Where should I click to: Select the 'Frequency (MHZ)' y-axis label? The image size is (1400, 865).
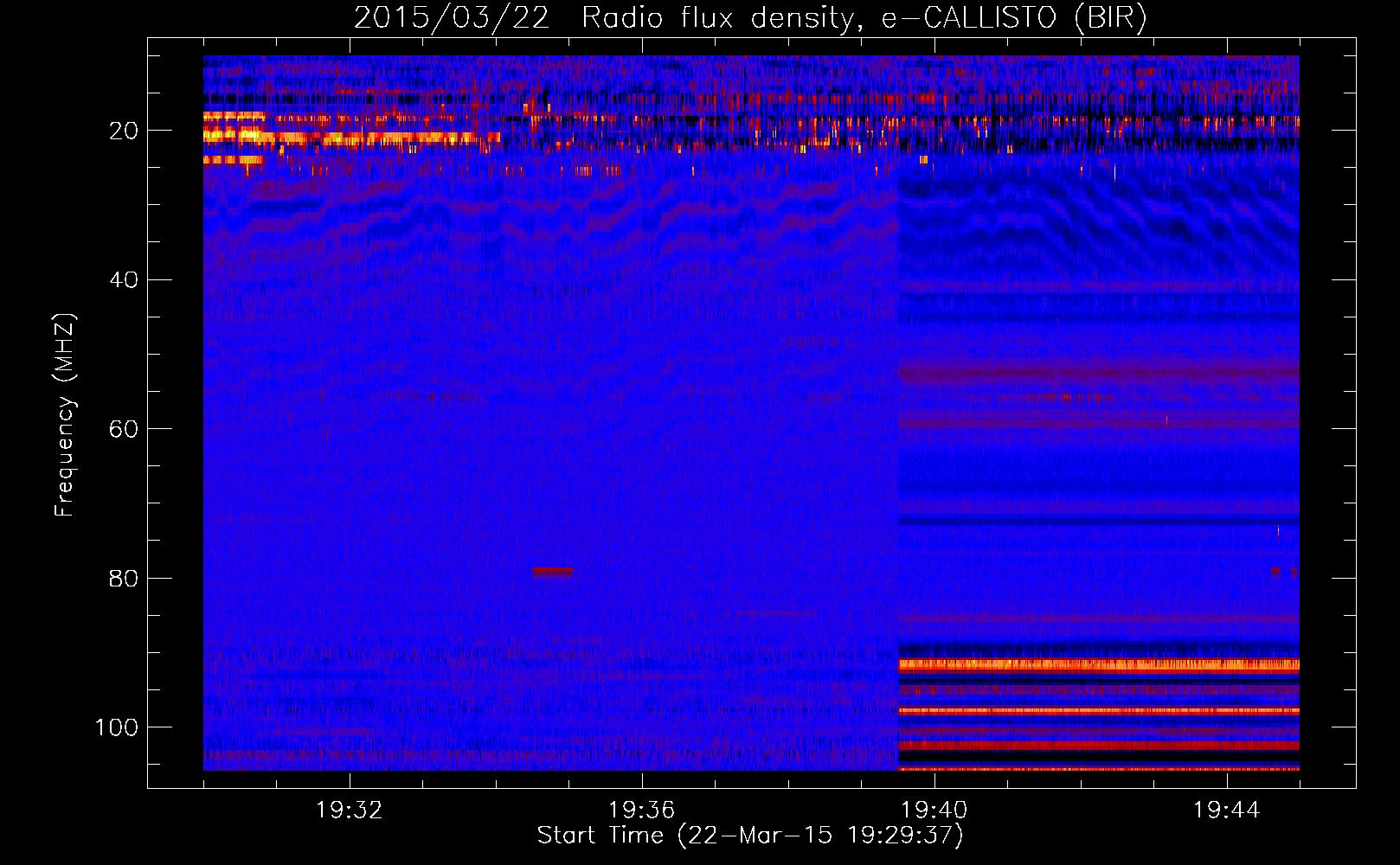point(65,415)
